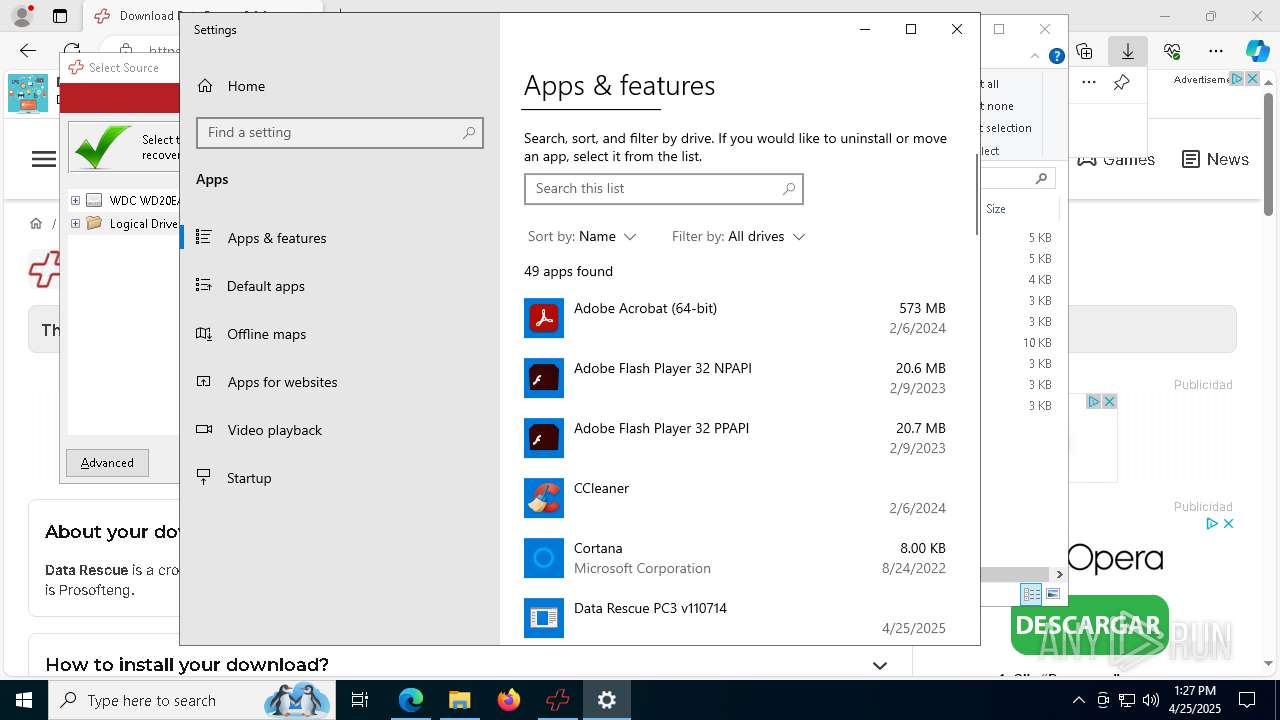Click the volume speaker tray icon
Screen dimensions: 1280x720
coord(1151,700)
